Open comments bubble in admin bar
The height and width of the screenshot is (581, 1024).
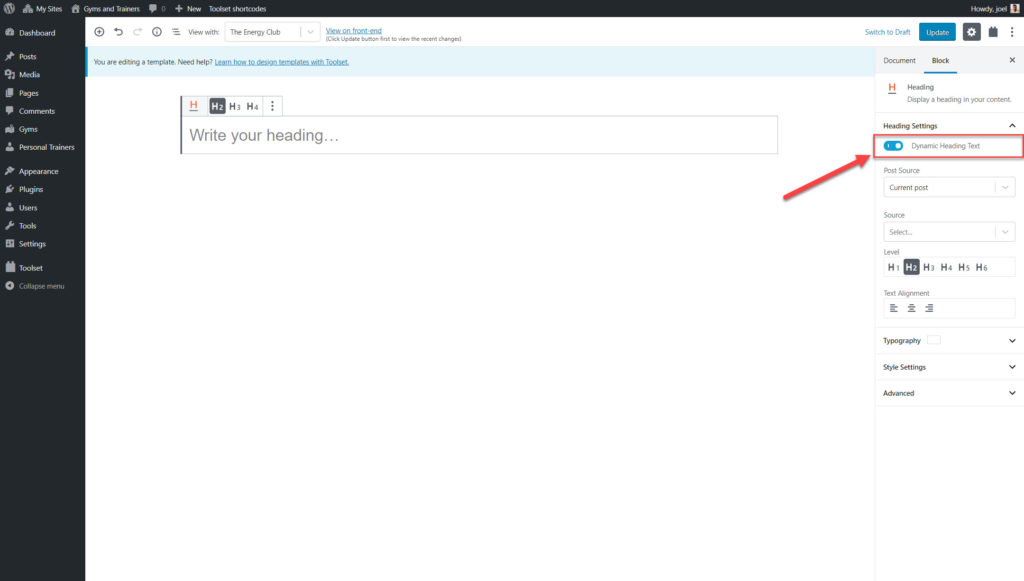[x=157, y=8]
